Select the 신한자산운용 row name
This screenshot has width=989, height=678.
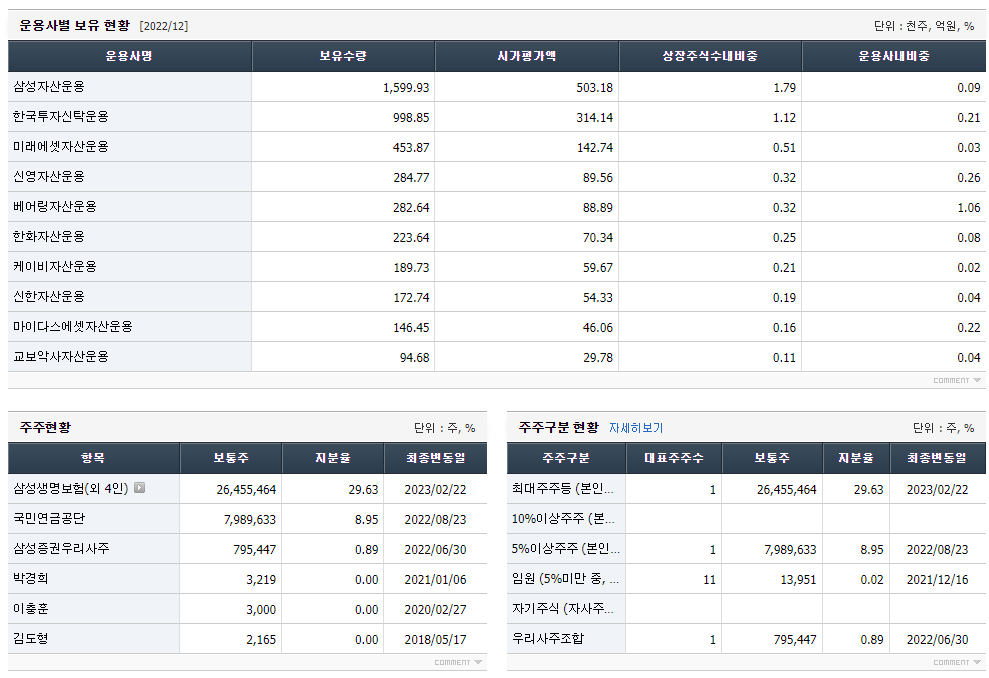49,296
